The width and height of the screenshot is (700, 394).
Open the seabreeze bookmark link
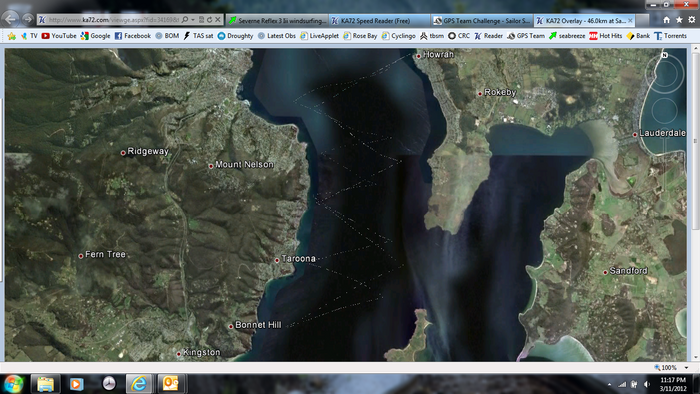point(567,36)
